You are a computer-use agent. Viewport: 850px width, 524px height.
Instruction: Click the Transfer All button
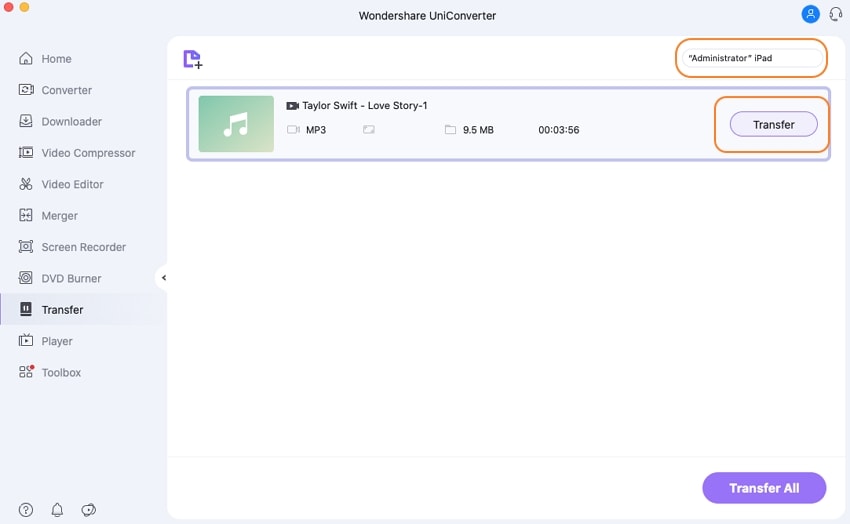point(764,488)
